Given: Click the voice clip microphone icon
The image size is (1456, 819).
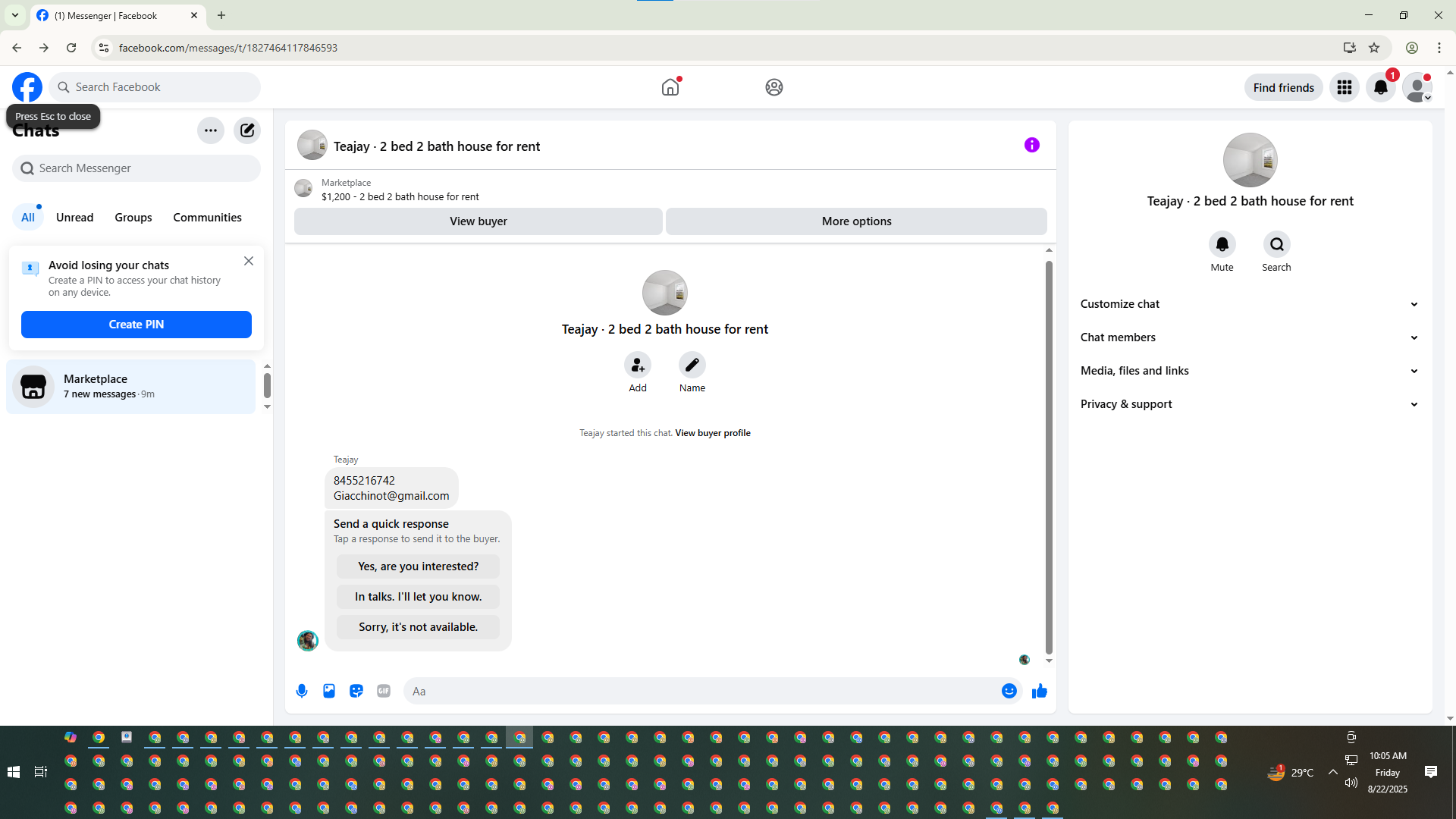Looking at the screenshot, I should coord(302,691).
